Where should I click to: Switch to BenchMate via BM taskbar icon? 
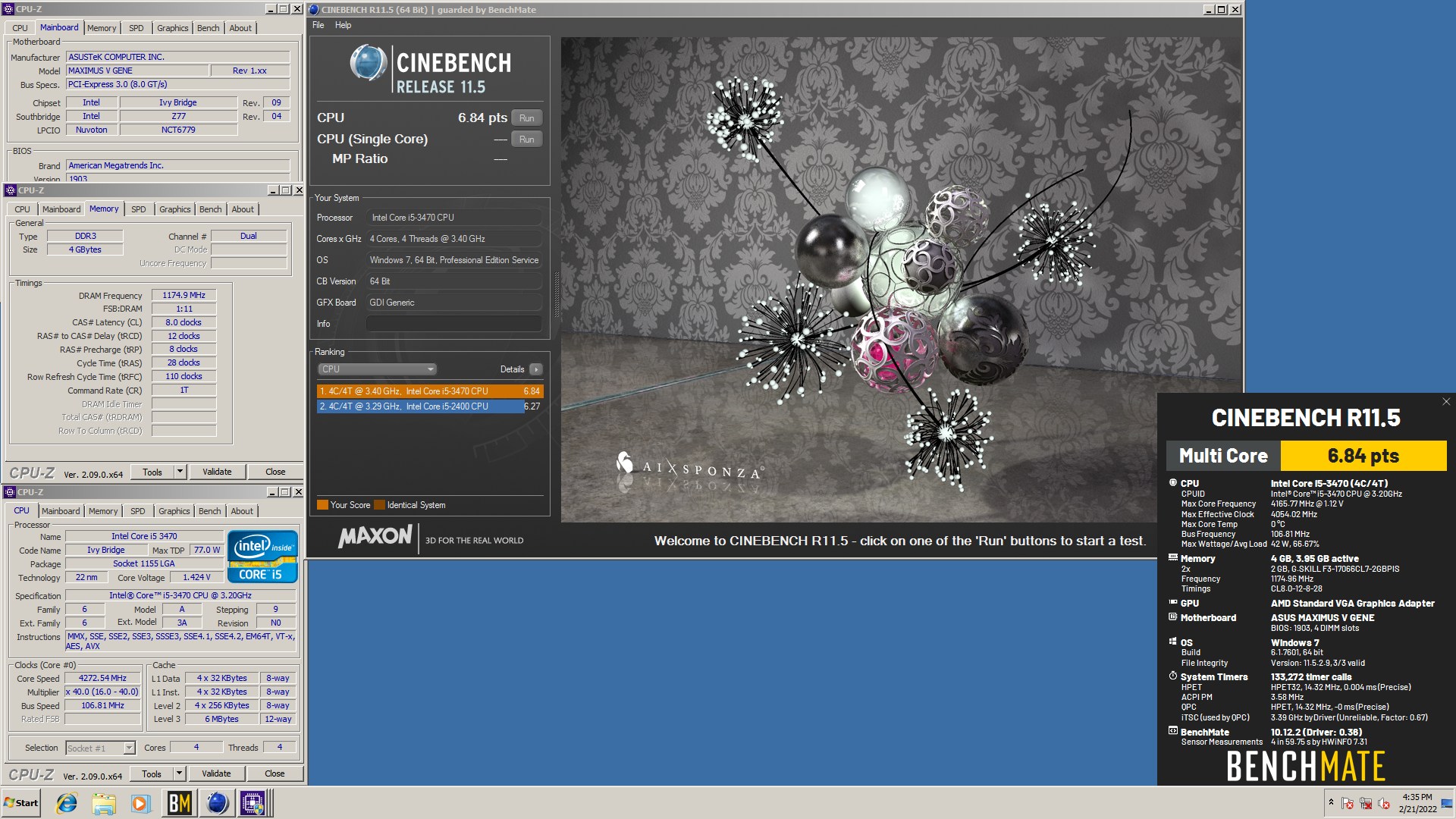[179, 803]
